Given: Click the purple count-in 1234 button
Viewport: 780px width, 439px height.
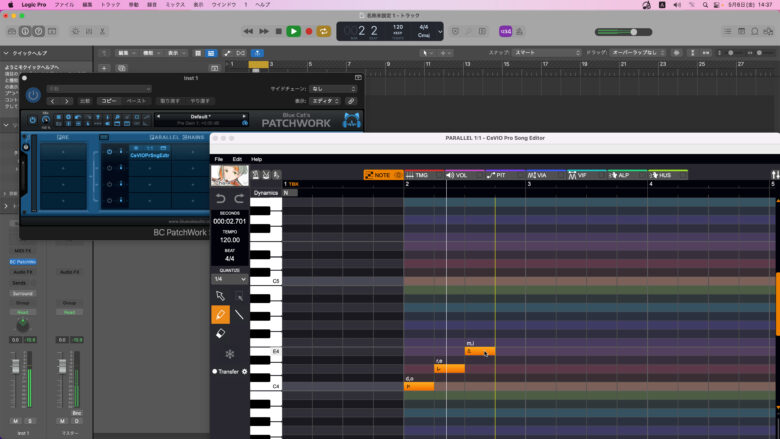Looking at the screenshot, I should (505, 31).
